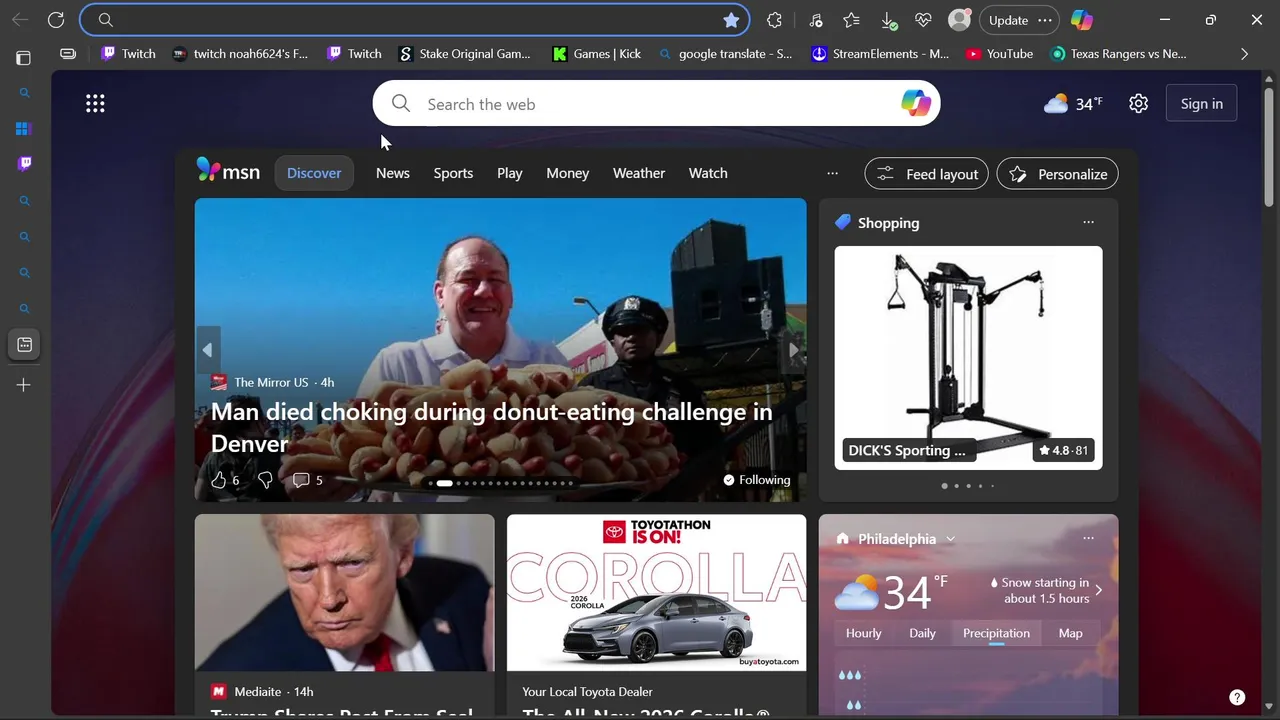The image size is (1280, 720).
Task: Click the Update button in toolbar
Action: tap(1019, 20)
